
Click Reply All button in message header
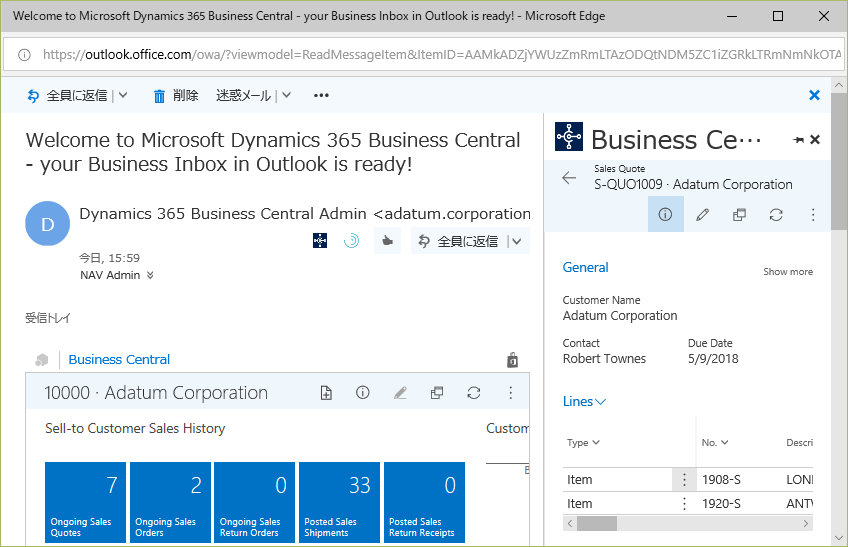tap(459, 241)
